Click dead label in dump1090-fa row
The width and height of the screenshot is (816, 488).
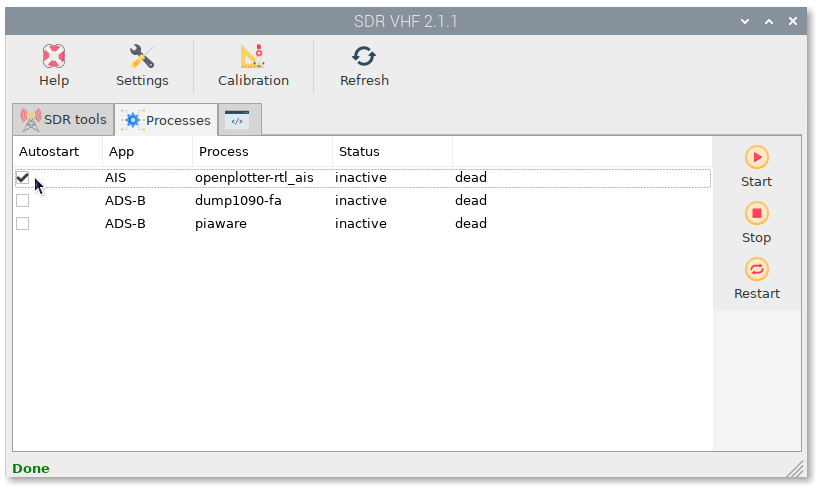[471, 200]
